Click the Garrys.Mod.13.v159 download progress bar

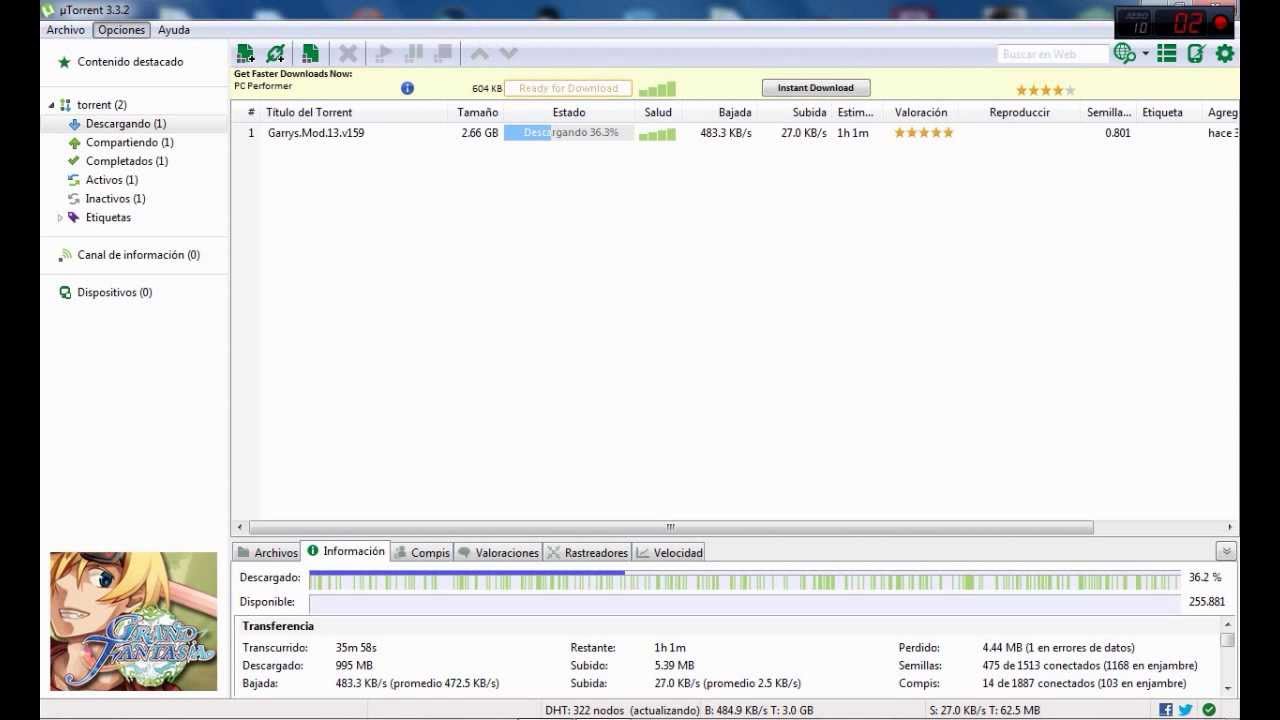[x=569, y=133]
